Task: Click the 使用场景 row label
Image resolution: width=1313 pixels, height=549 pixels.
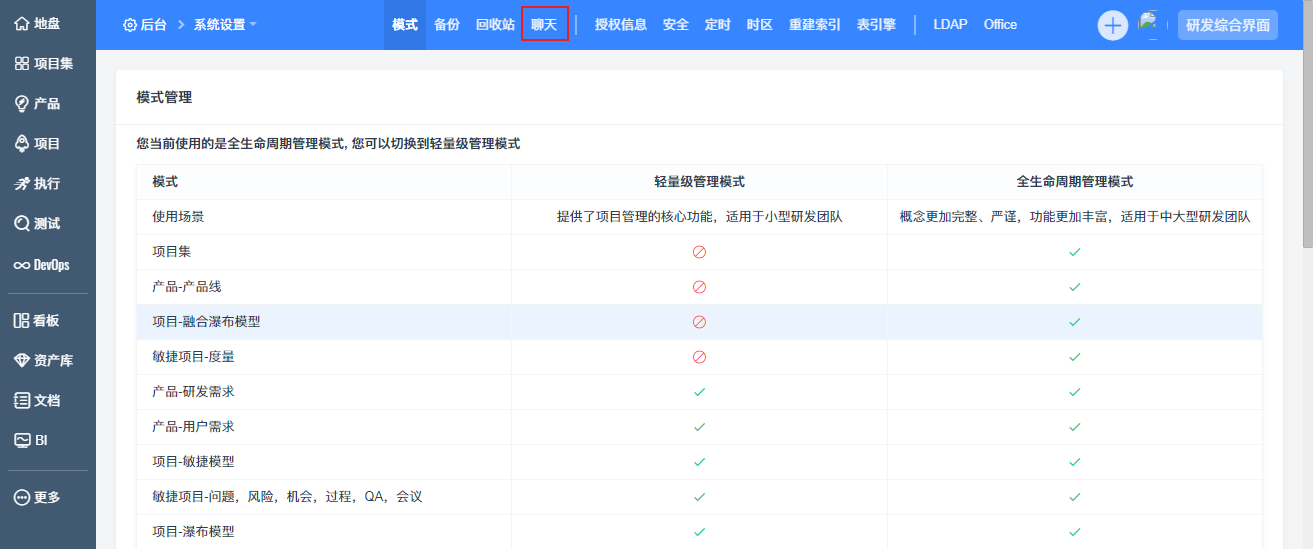Action: [x=178, y=216]
